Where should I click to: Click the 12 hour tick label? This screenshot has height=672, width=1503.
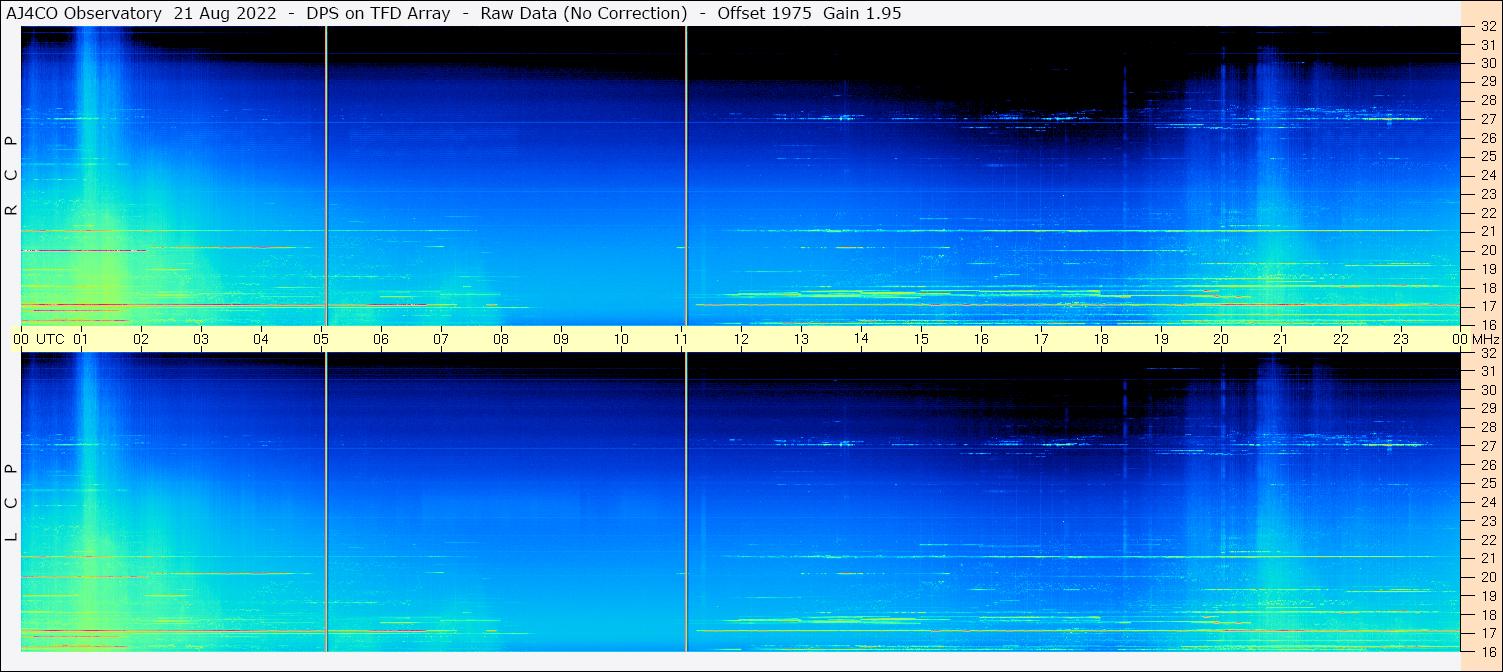click(x=741, y=339)
